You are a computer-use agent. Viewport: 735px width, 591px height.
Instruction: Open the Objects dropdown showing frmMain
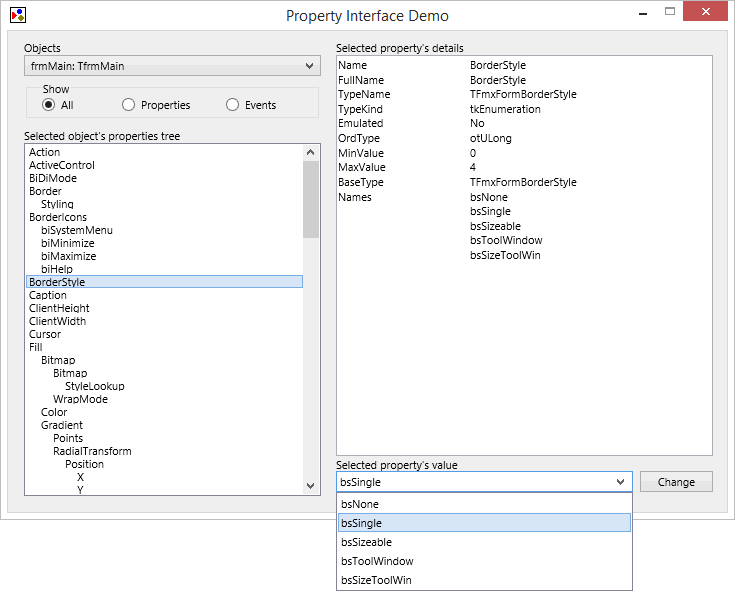click(x=171, y=67)
